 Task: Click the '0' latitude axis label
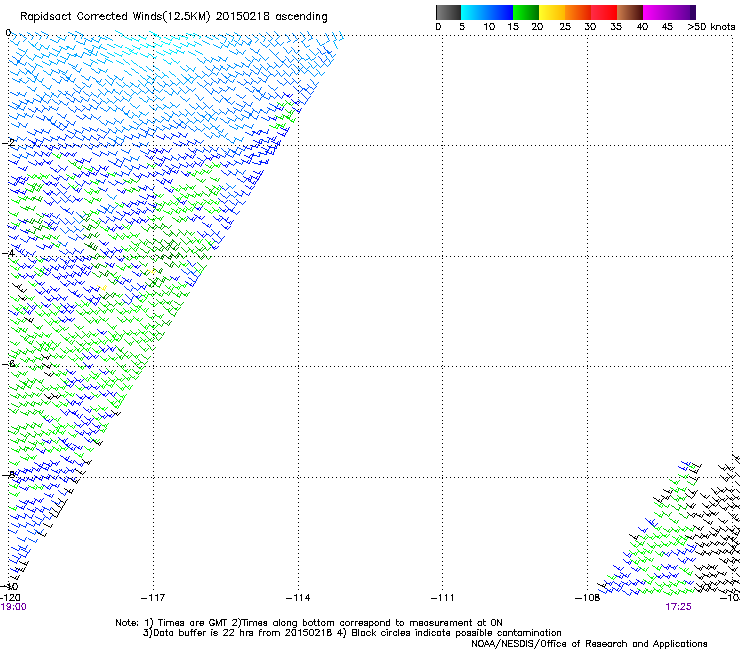pyautogui.click(x=8, y=33)
